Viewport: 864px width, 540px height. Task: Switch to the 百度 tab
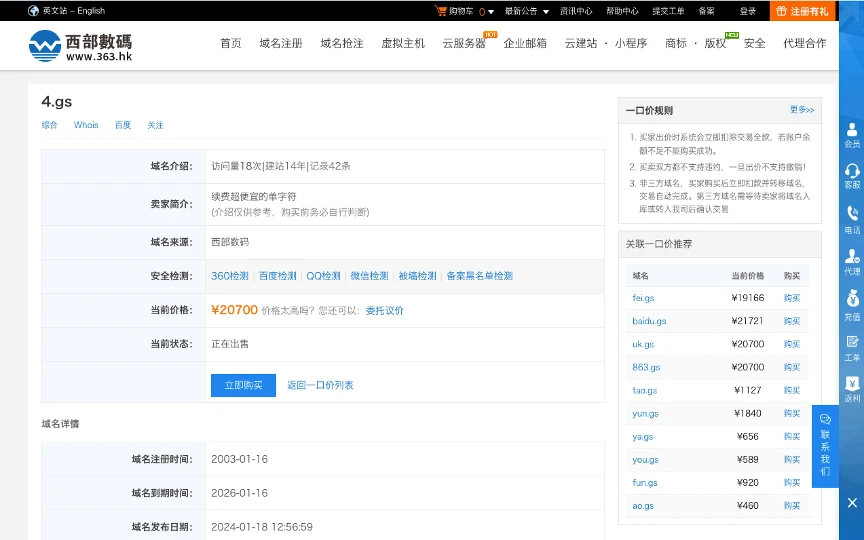(x=123, y=125)
